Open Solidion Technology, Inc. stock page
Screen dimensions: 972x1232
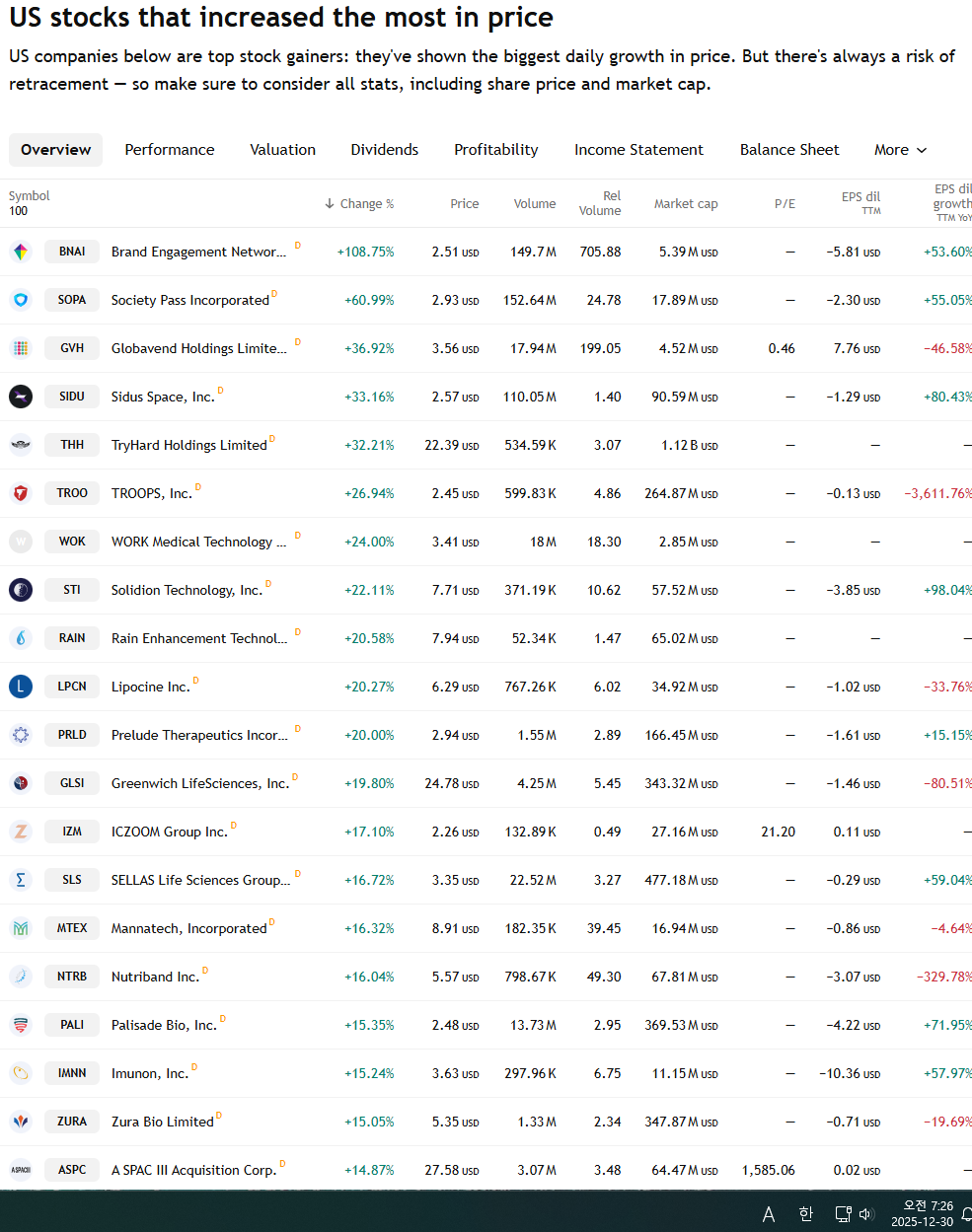[x=187, y=590]
